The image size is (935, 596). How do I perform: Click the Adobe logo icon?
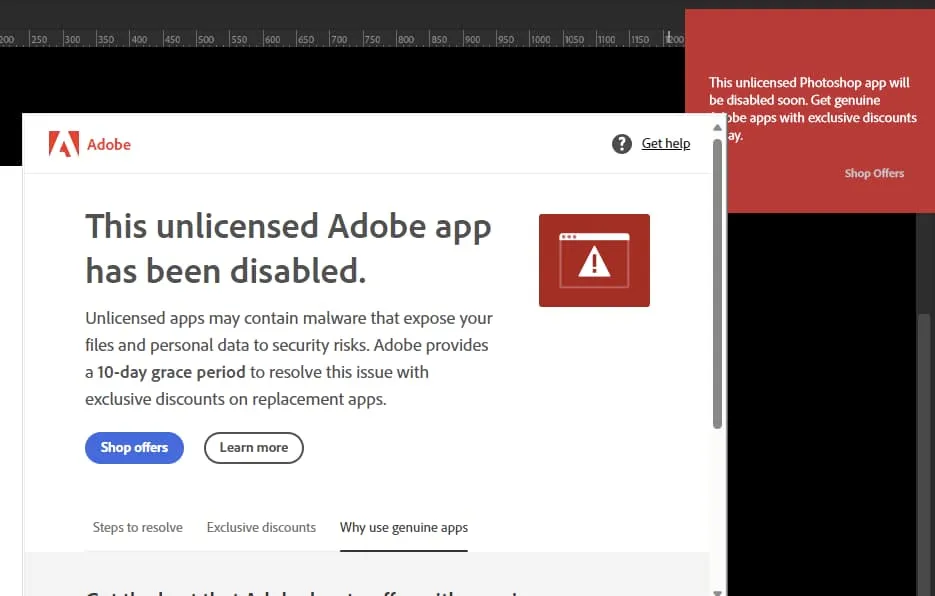click(x=62, y=144)
